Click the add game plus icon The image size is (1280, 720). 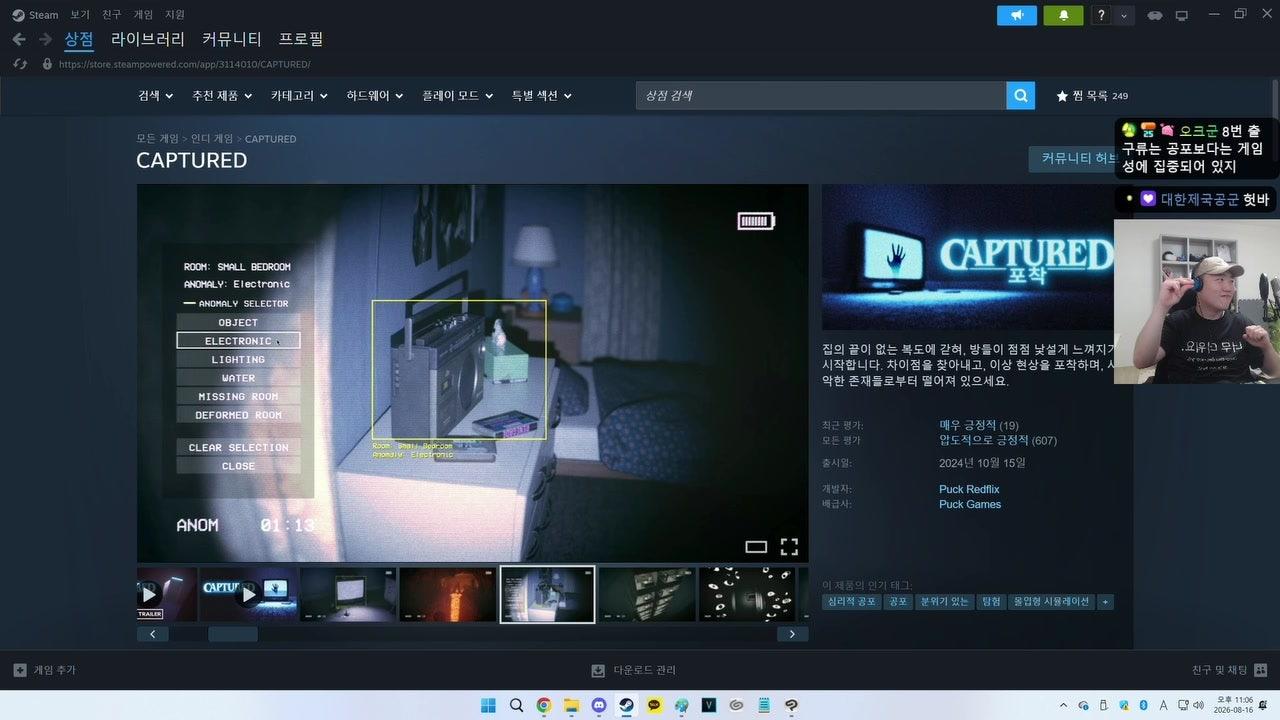(20, 670)
